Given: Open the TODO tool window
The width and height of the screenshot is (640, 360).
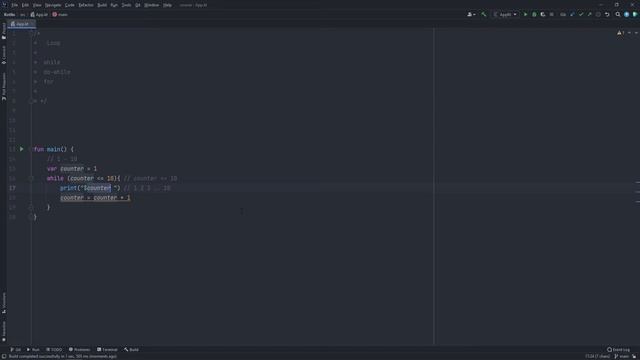Looking at the screenshot, I should [x=54, y=350].
